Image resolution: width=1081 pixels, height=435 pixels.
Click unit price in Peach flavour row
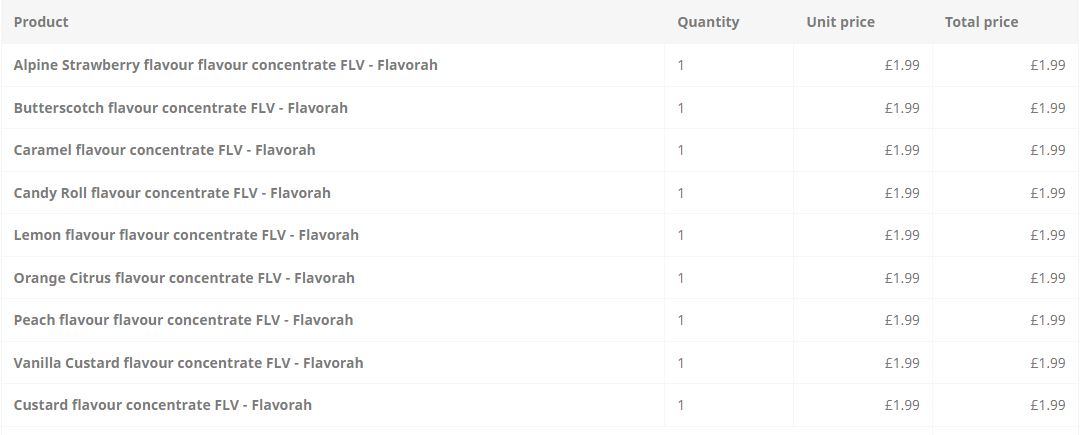pyautogui.click(x=902, y=320)
